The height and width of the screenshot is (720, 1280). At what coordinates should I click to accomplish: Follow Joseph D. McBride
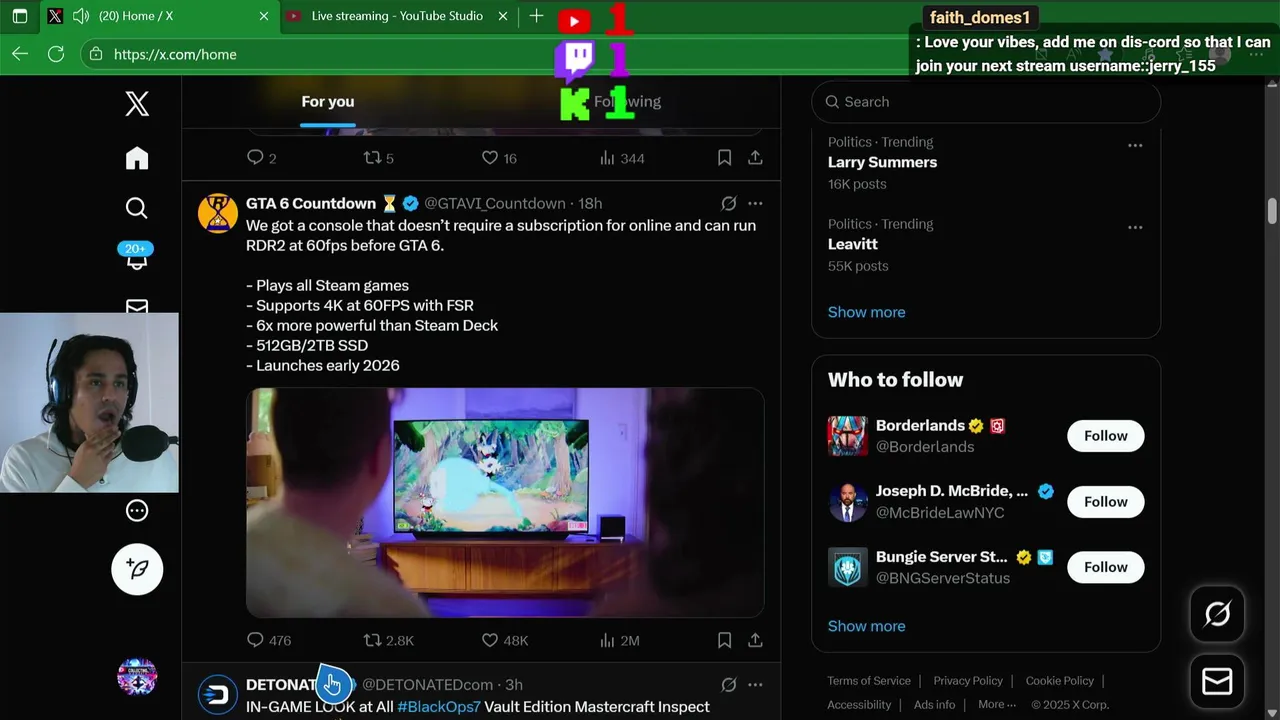[1105, 502]
